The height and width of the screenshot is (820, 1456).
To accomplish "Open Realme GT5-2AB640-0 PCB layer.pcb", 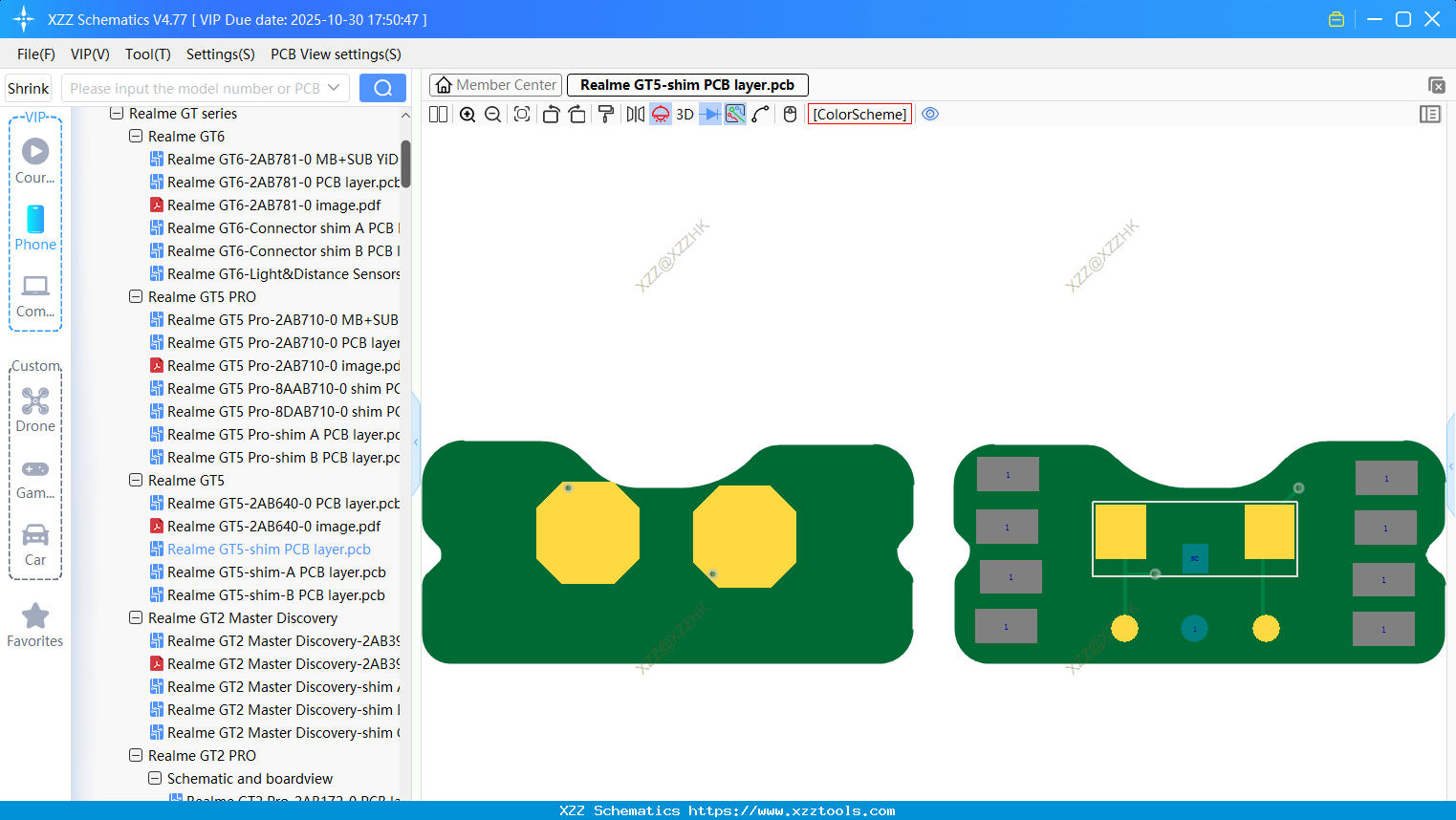I will (275, 504).
